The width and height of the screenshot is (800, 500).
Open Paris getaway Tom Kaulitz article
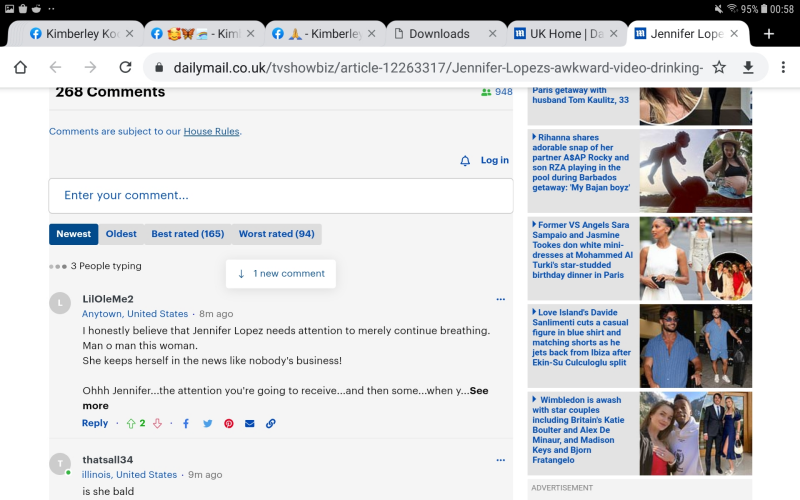point(581,95)
